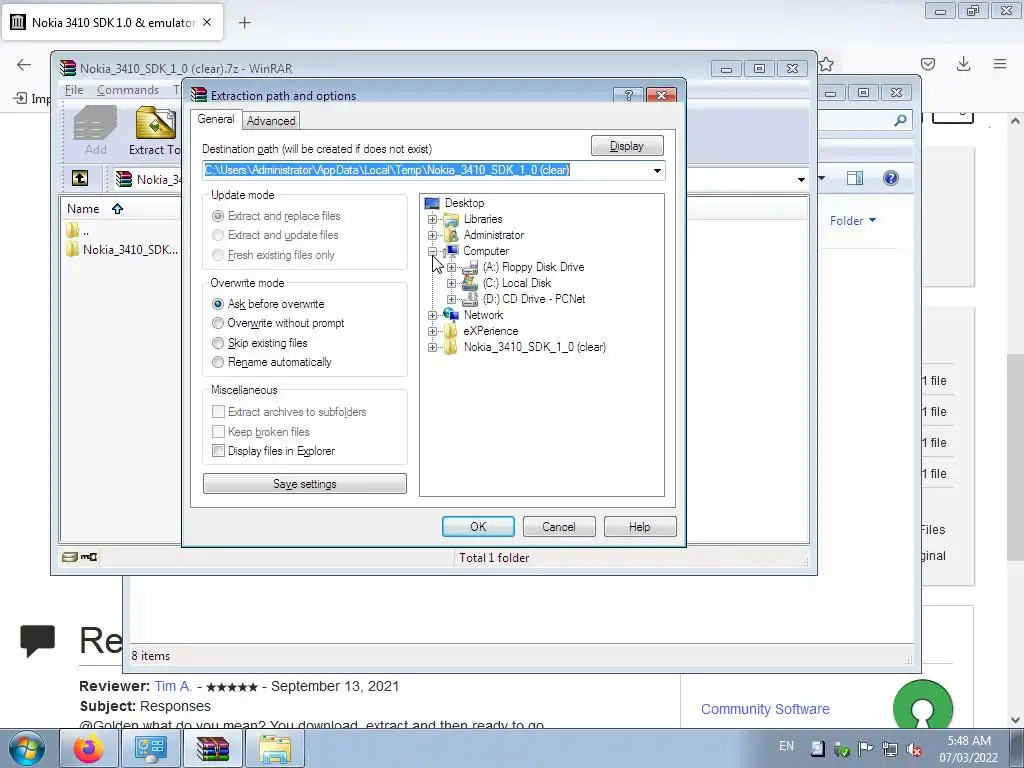The height and width of the screenshot is (768, 1024).
Task: Expand the (D:) CD Drive node
Action: click(451, 299)
